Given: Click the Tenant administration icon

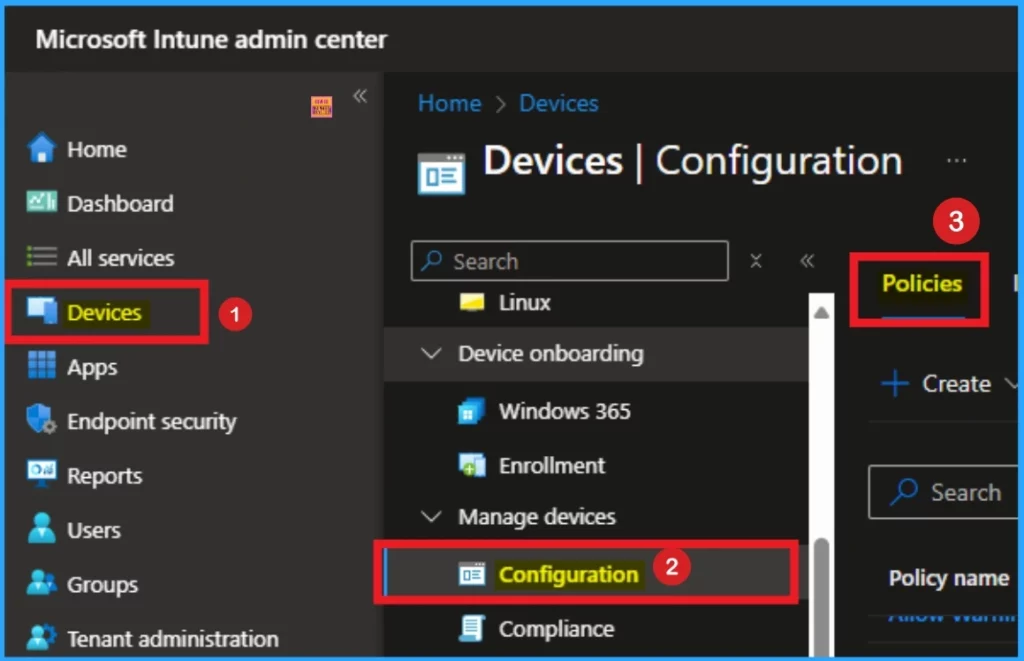Looking at the screenshot, I should 41,637.
